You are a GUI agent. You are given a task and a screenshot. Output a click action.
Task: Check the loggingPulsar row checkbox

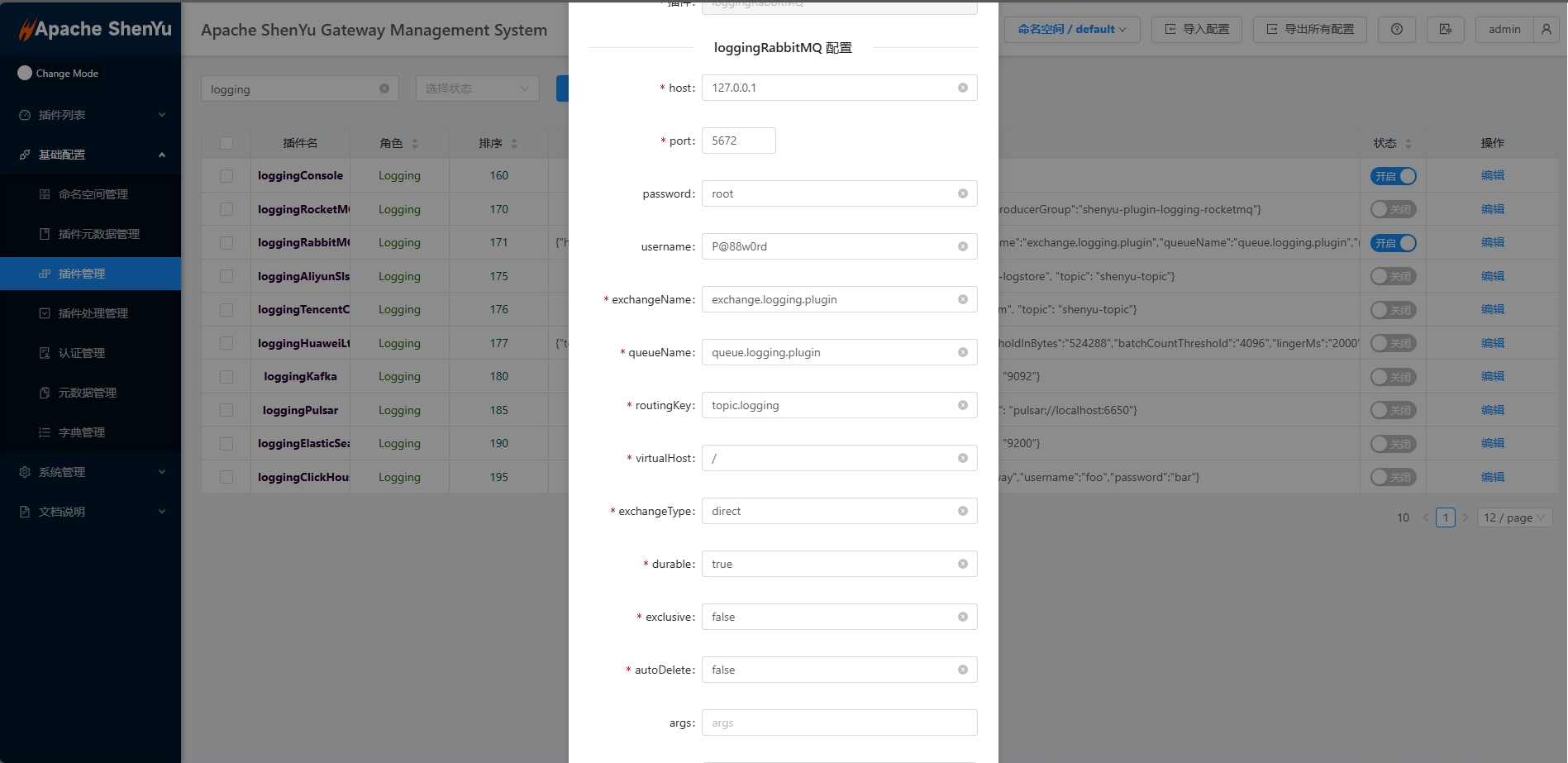(226, 410)
